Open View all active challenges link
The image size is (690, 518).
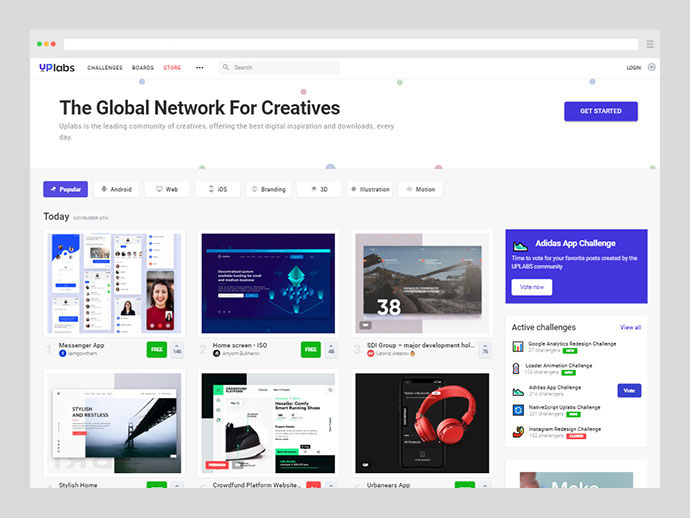(630, 327)
